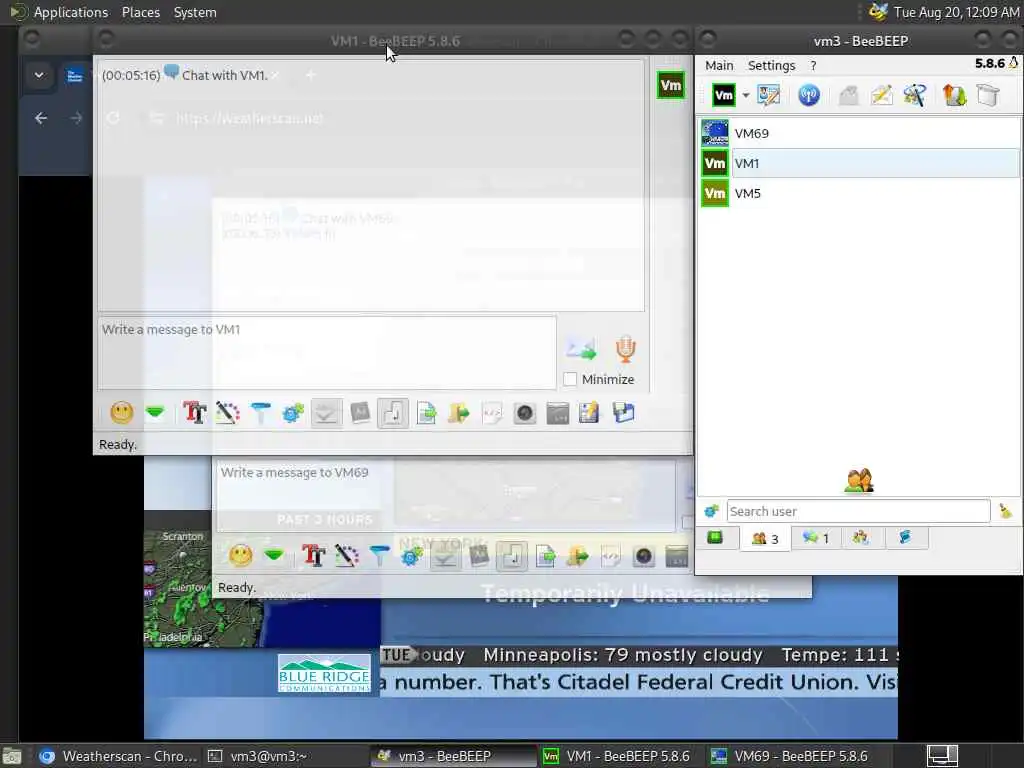Switch to the blue flag tab
Image resolution: width=1024 pixels, height=768 pixels.
tap(905, 537)
